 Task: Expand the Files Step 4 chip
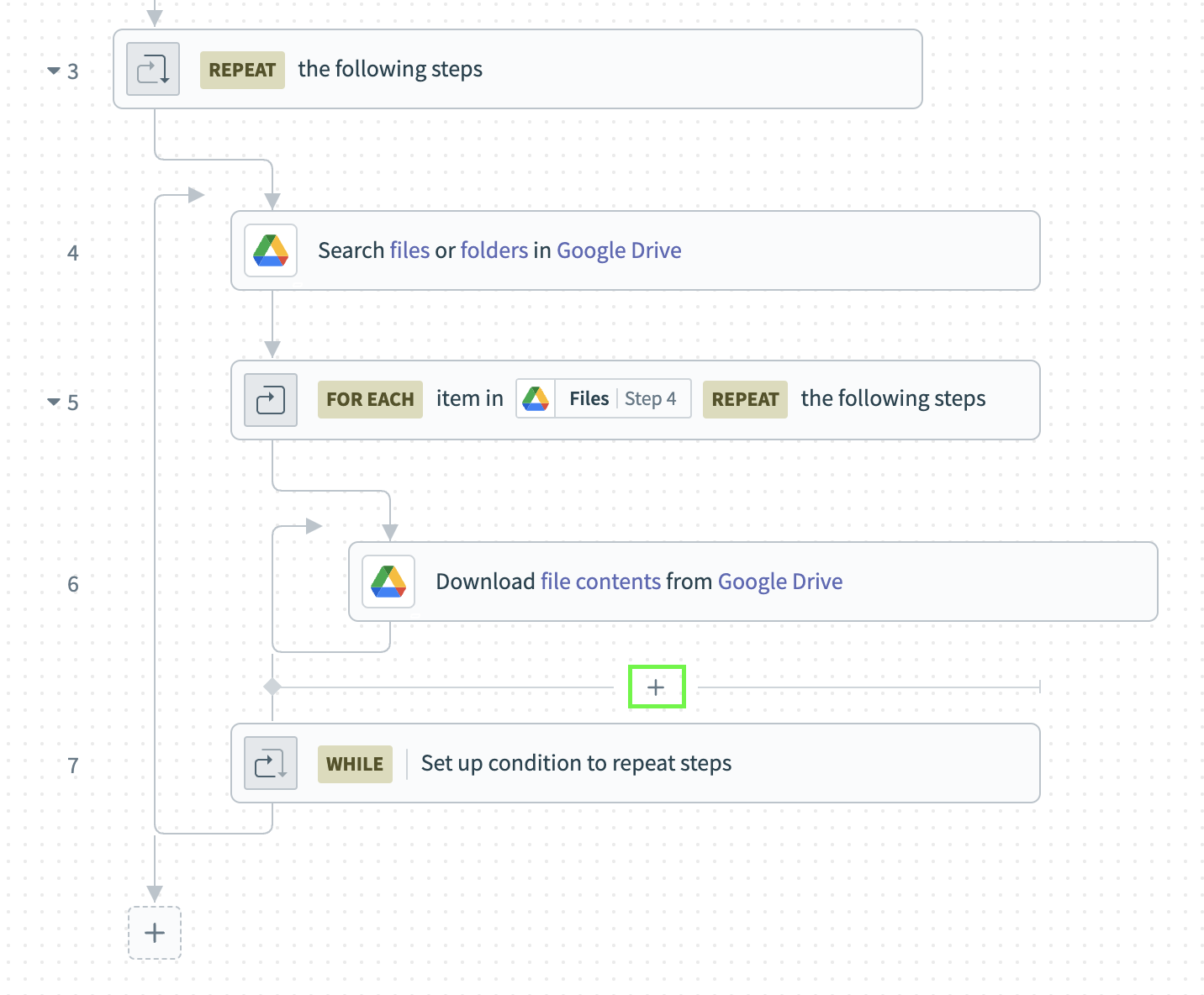click(x=603, y=398)
